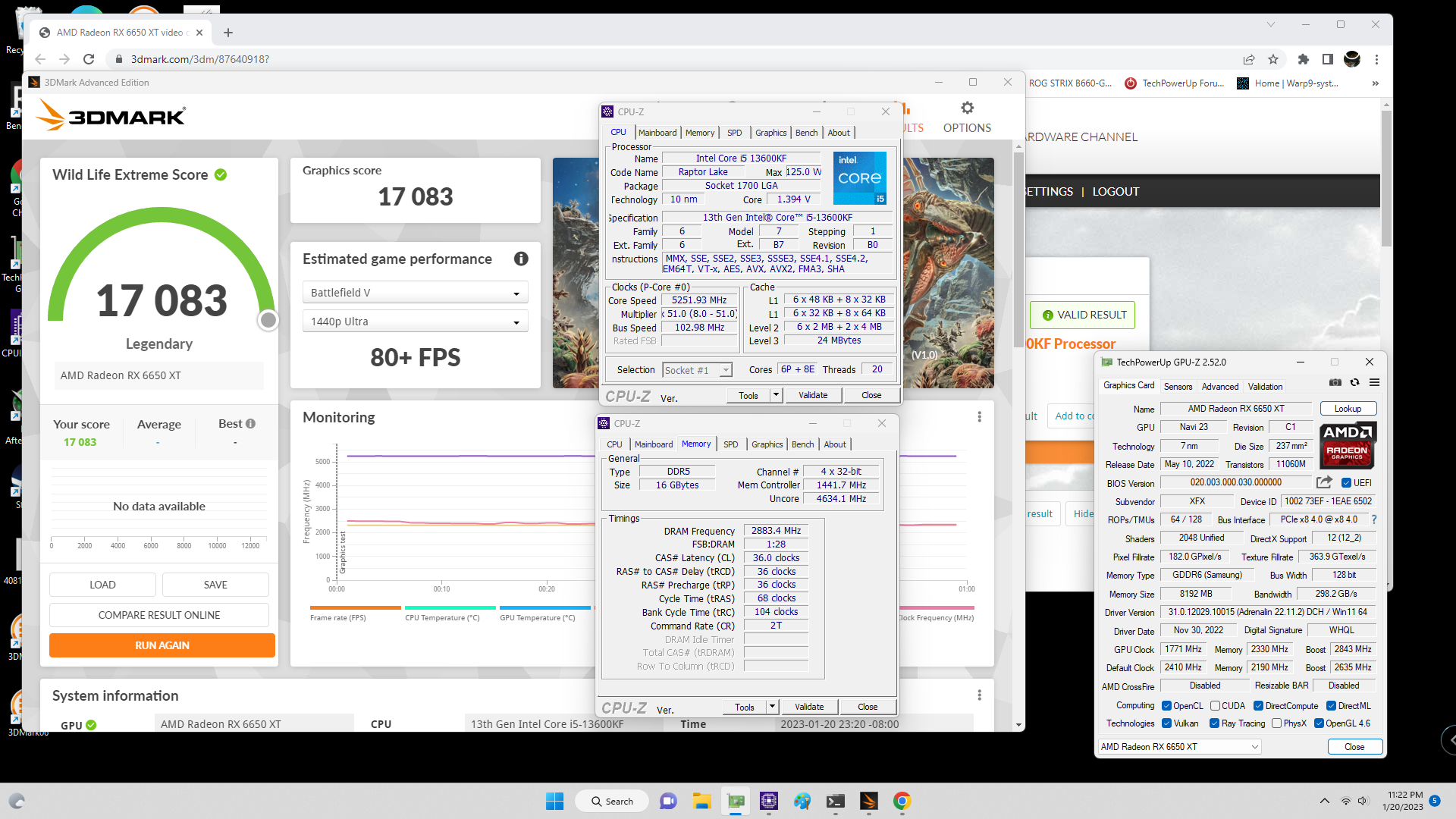Open the Chrome extensions puzzle icon
The height and width of the screenshot is (819, 1456).
(1303, 59)
